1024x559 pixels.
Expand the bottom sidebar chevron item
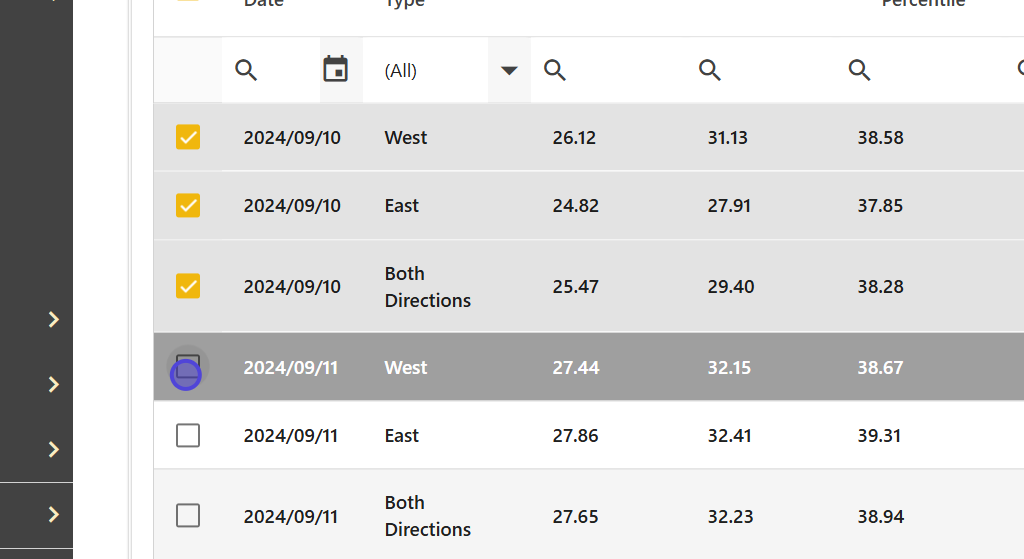(54, 515)
